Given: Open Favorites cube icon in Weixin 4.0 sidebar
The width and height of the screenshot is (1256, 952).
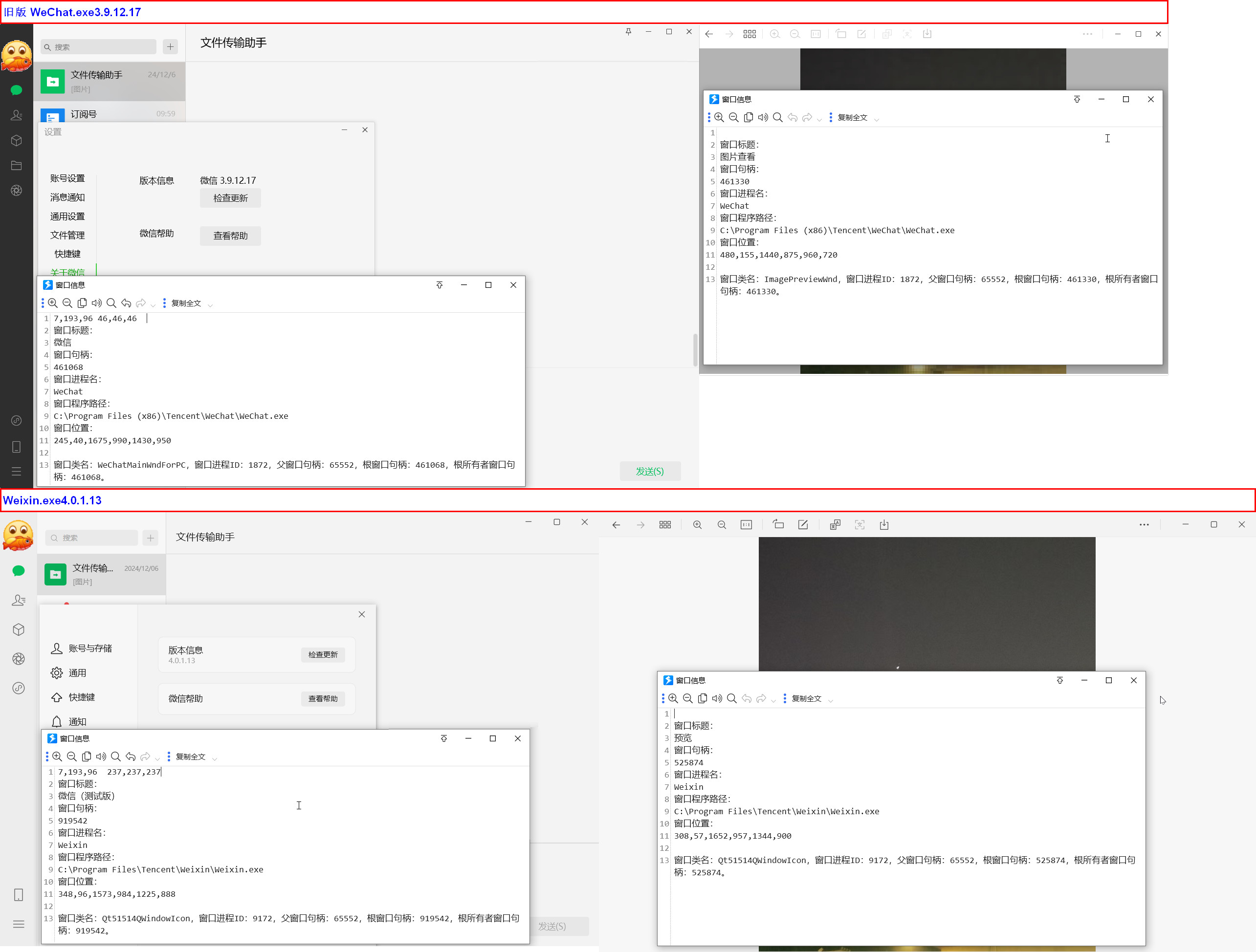Looking at the screenshot, I should coord(19,629).
